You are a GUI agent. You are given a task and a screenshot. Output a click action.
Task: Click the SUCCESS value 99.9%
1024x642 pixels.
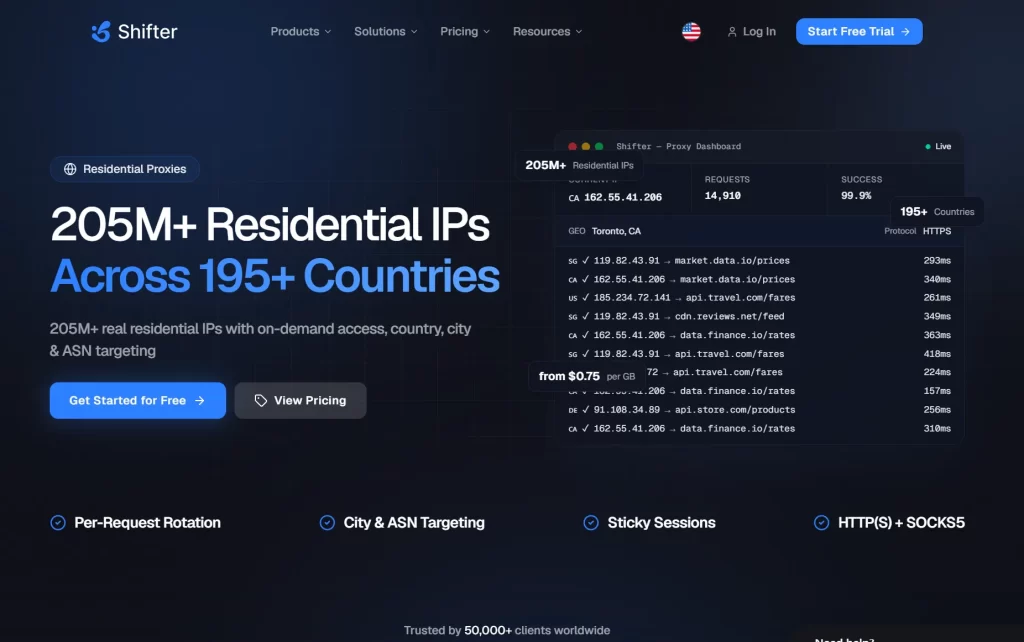click(856, 195)
